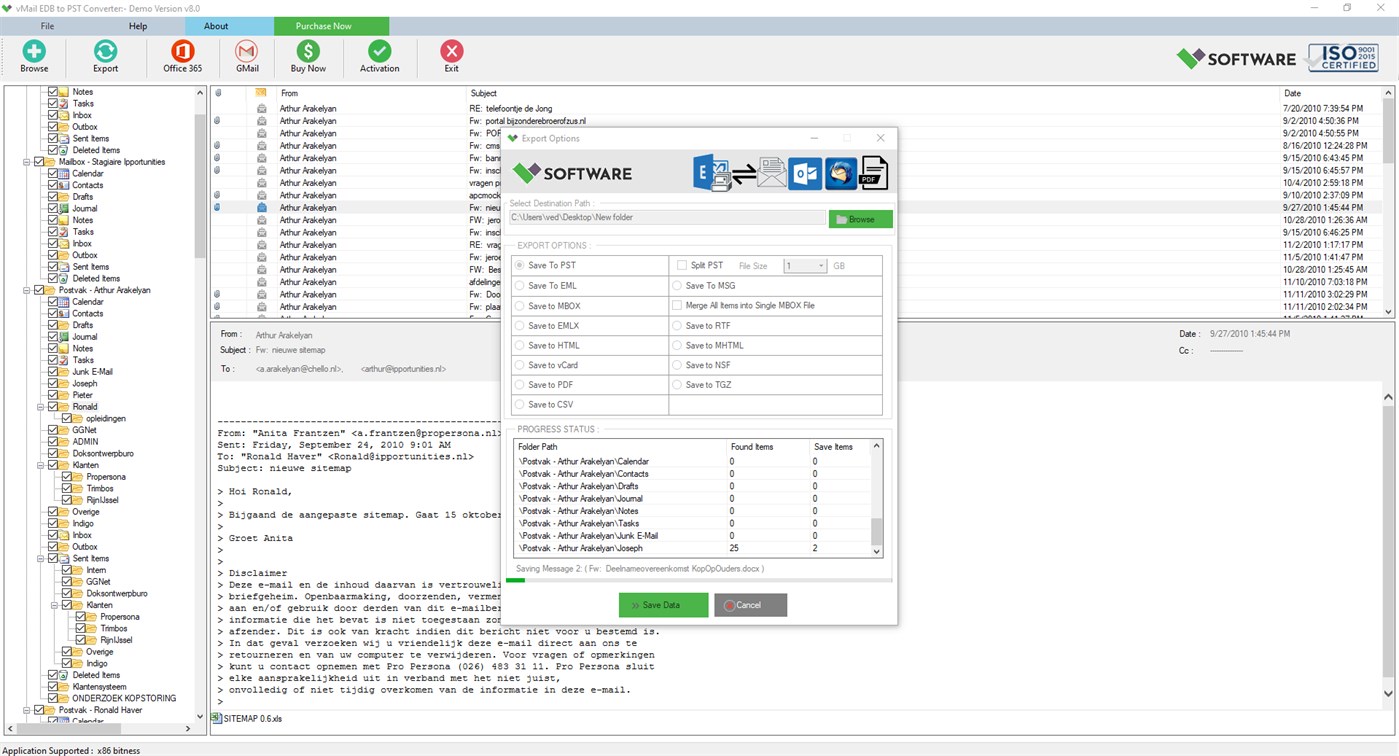Check Merge All Items into Single MBOX File

678,305
